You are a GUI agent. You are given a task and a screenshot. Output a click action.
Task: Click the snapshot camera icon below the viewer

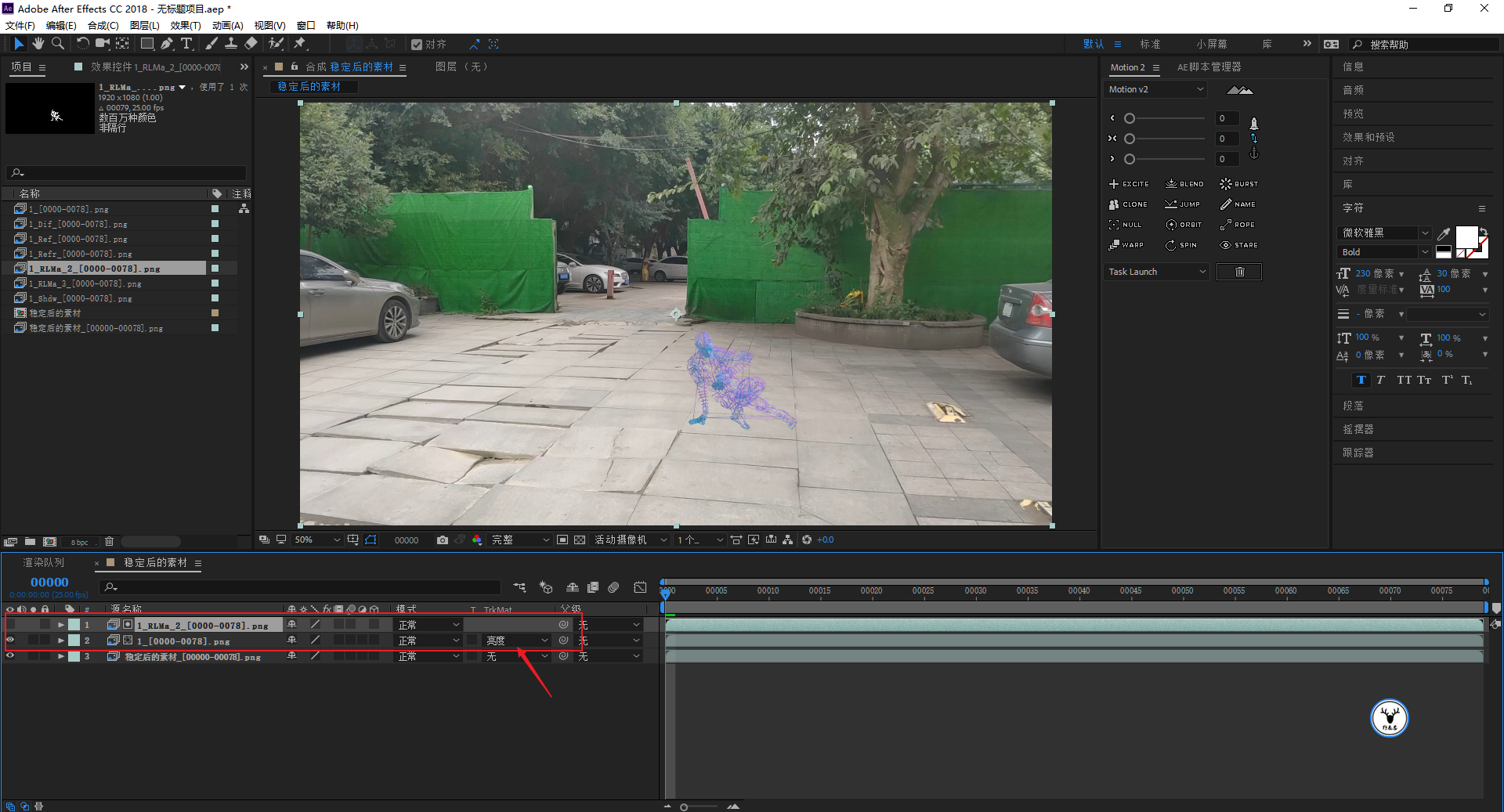tap(443, 540)
